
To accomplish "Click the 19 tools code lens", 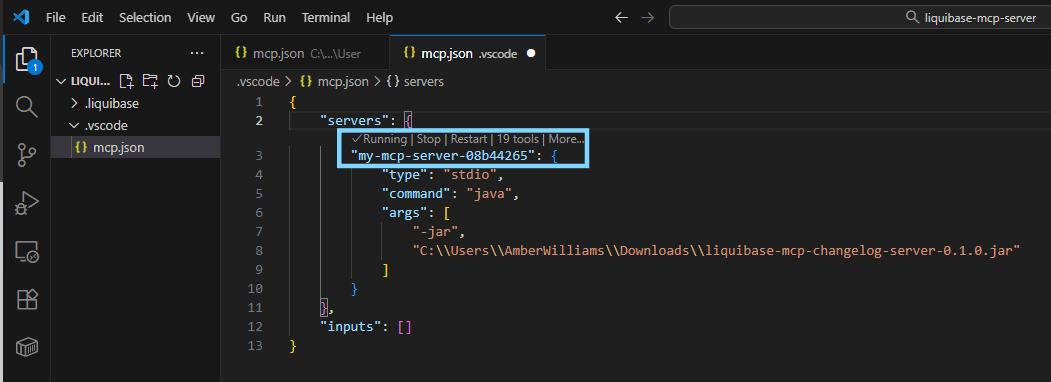I will pos(518,139).
